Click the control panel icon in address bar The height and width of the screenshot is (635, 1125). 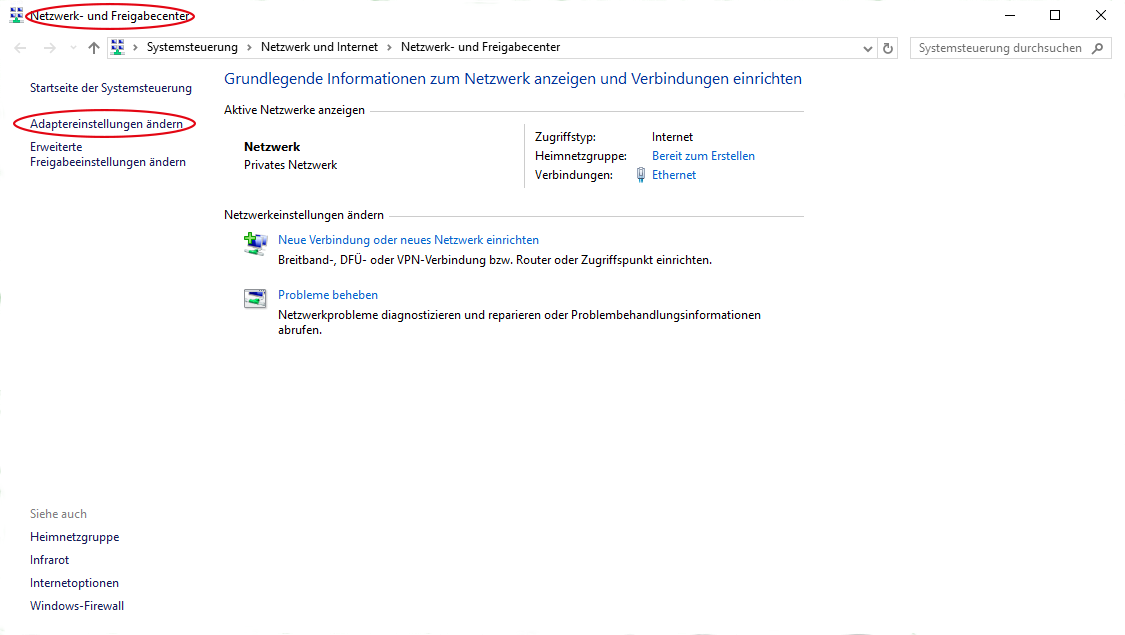tap(118, 47)
